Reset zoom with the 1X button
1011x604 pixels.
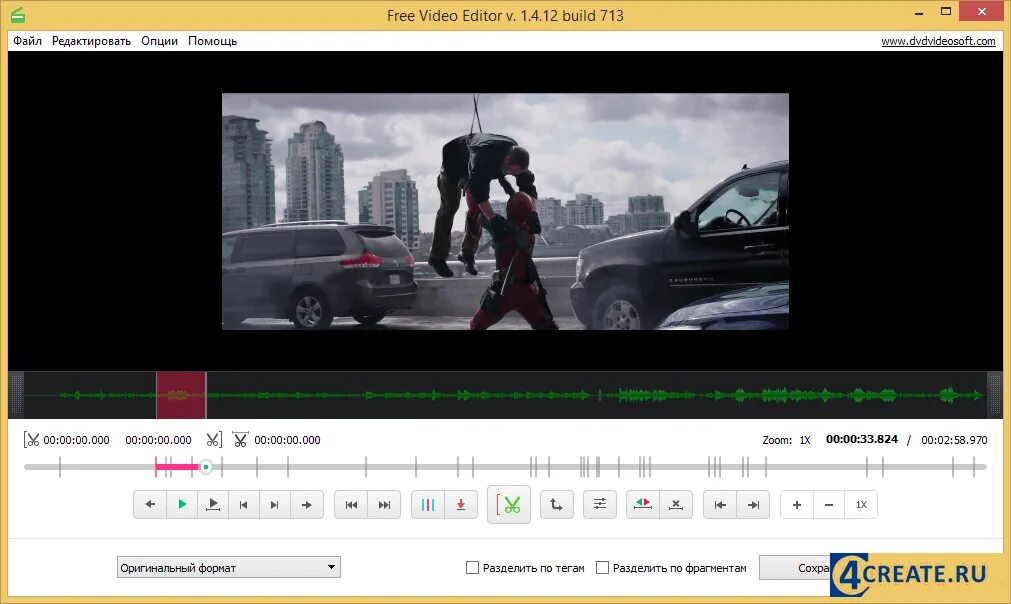(x=861, y=505)
